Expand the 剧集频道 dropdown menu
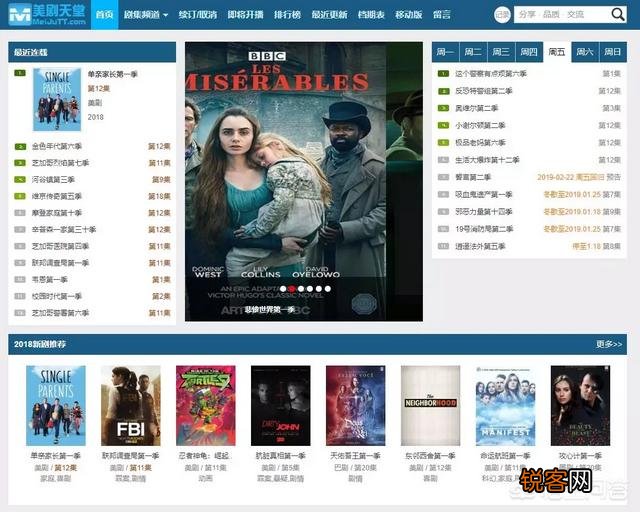The height and width of the screenshot is (512, 640). coord(146,15)
